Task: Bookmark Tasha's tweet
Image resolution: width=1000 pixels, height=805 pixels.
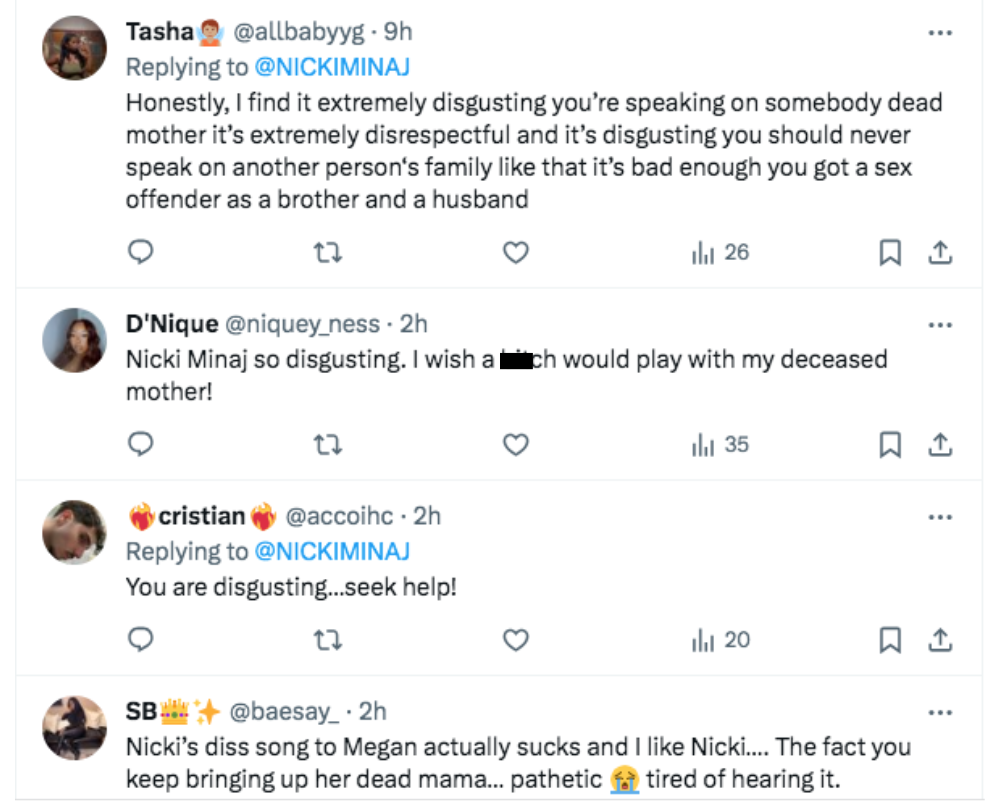Action: click(x=889, y=253)
